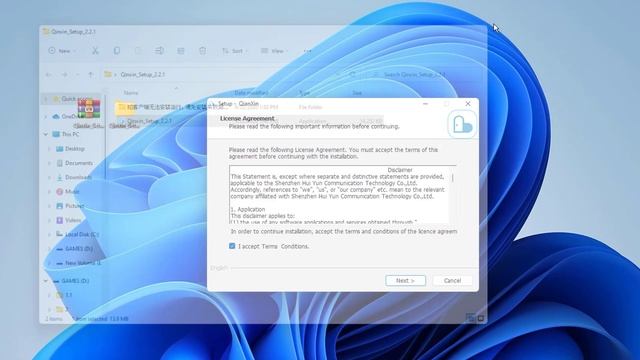Image resolution: width=640 pixels, height=360 pixels.
Task: Click the Cut scissors icon in Explorer
Action: [x=95, y=51]
